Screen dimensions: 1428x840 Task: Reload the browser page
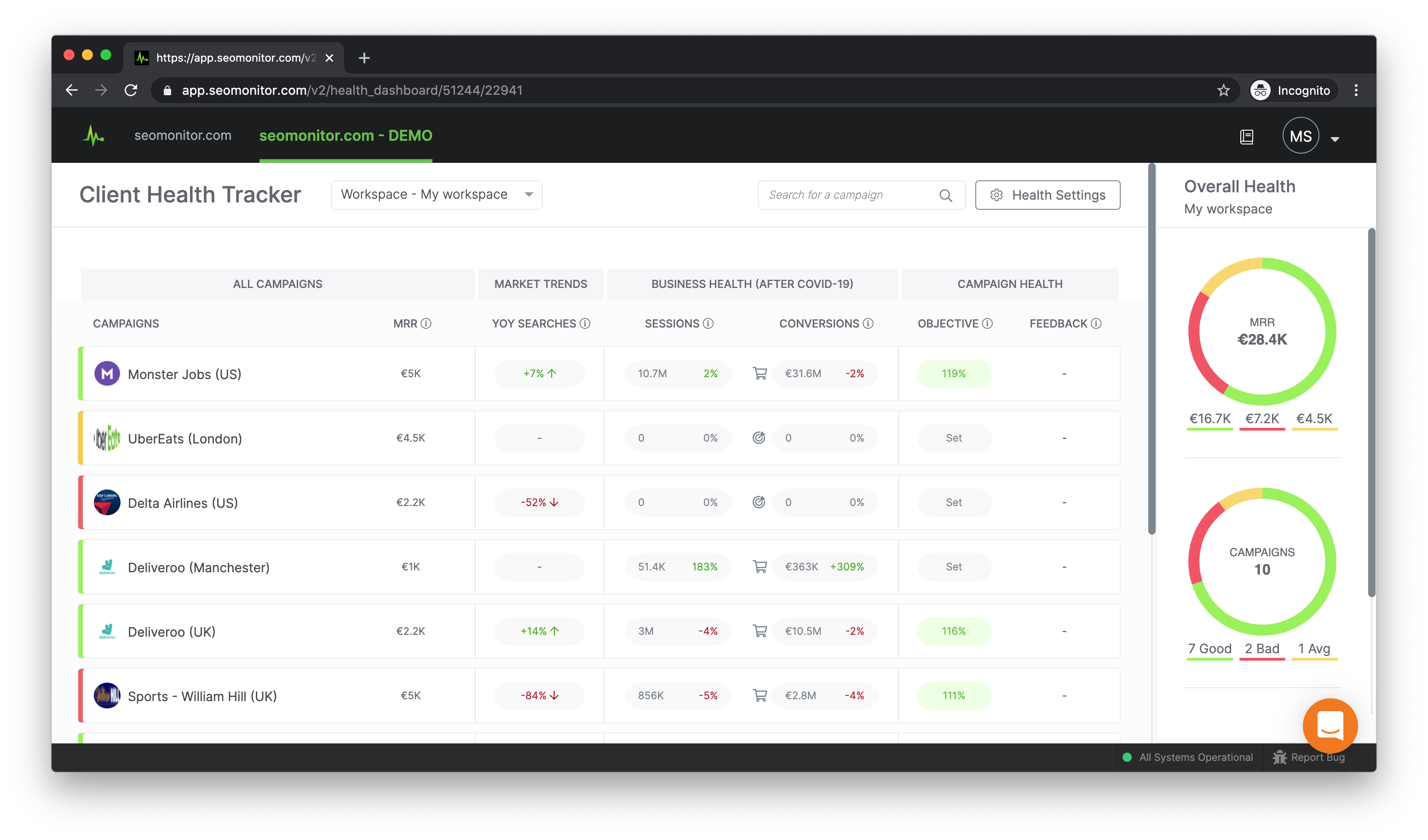tap(131, 90)
